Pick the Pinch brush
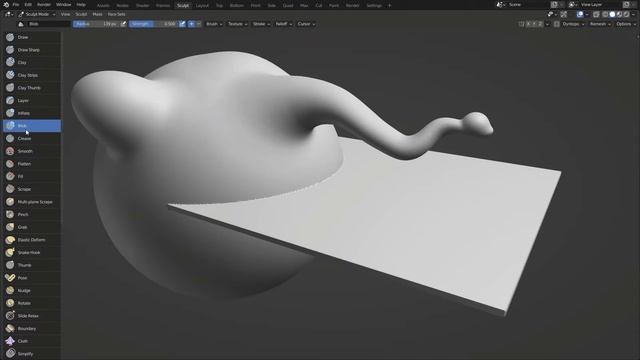Image resolution: width=640 pixels, height=360 pixels. click(x=32, y=214)
